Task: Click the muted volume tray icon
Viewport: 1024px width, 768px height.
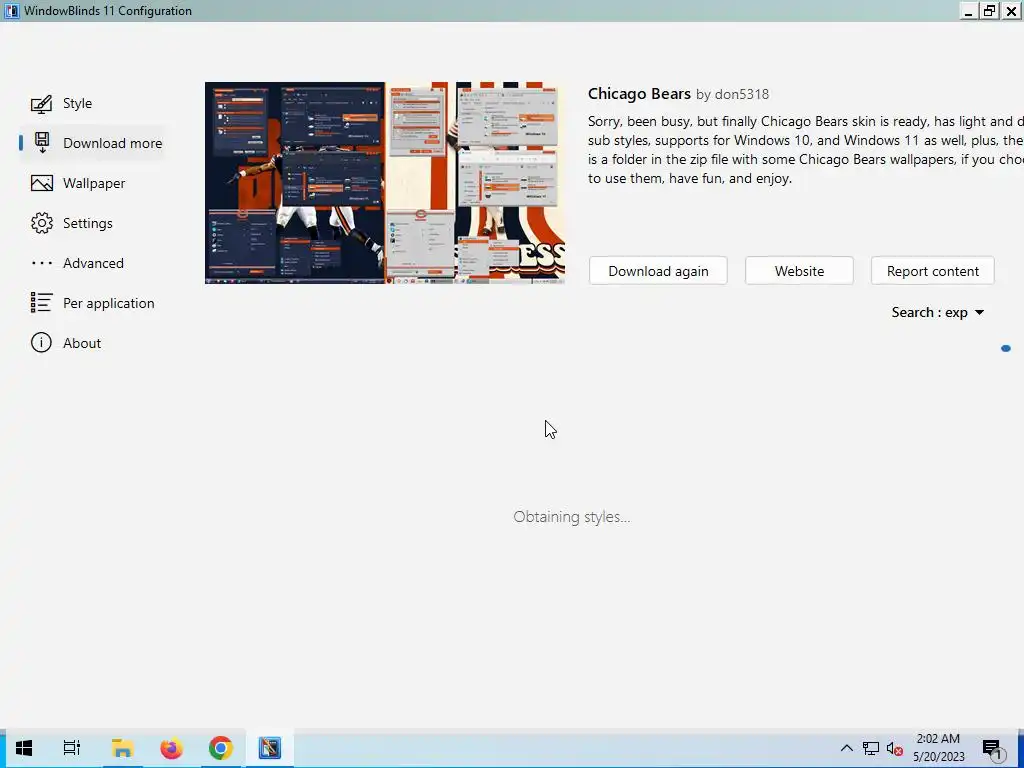Action: tap(894, 748)
